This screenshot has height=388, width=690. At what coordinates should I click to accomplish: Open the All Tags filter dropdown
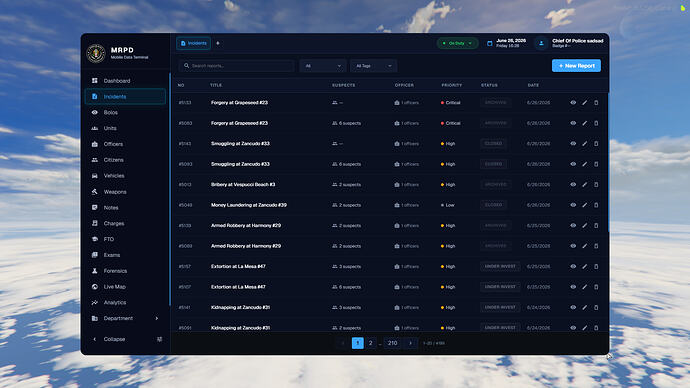point(374,66)
